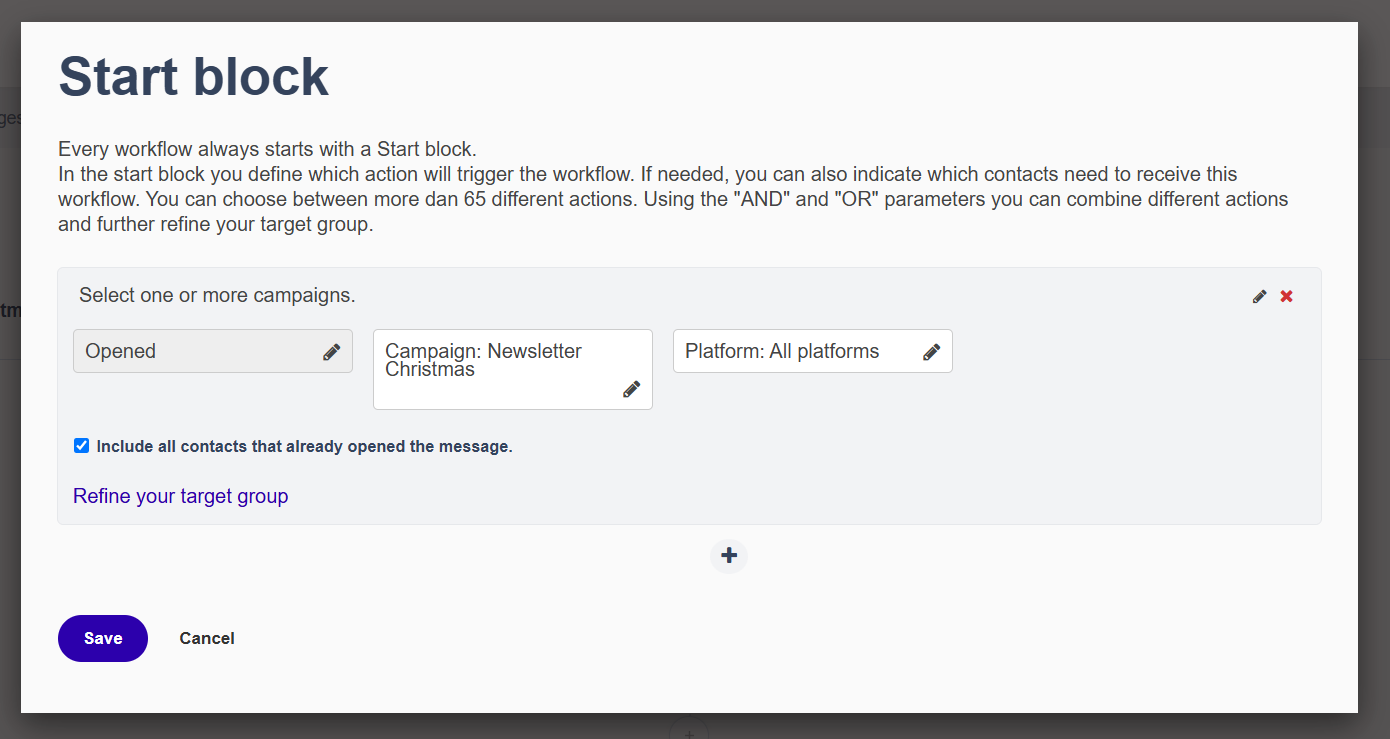Select the Opened action field
Image resolution: width=1390 pixels, height=739 pixels.
click(x=213, y=351)
